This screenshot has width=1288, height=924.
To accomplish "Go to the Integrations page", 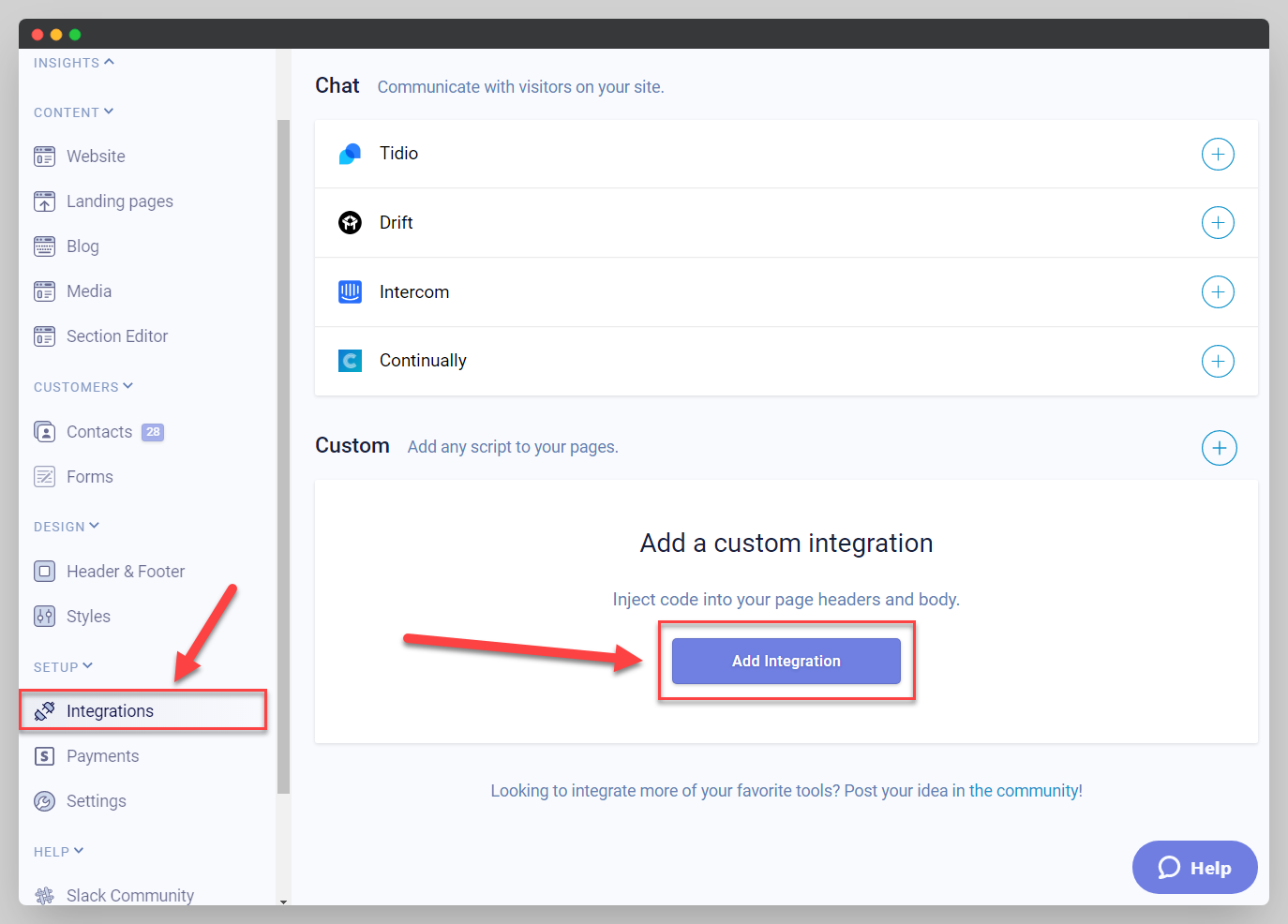I will tap(110, 710).
